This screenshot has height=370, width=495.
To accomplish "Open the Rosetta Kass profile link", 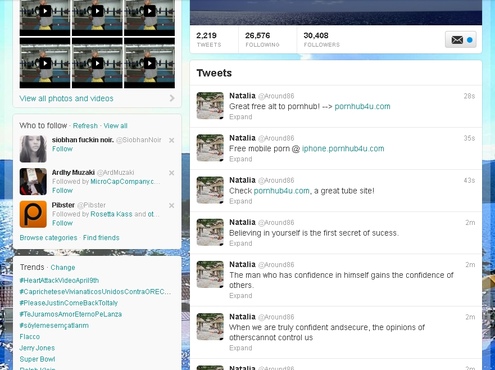I will 111,214.
